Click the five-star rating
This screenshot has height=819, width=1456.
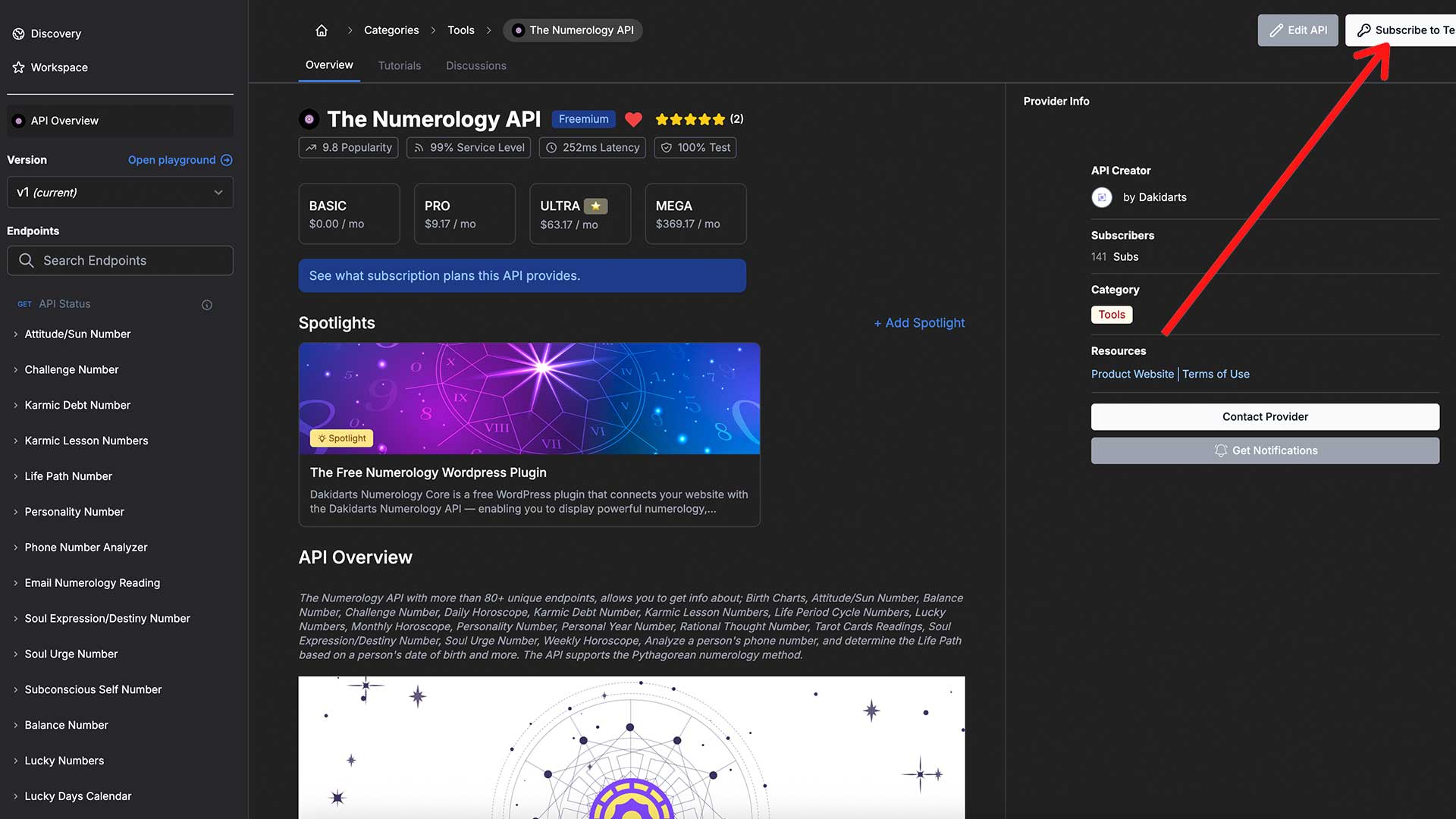pos(689,119)
